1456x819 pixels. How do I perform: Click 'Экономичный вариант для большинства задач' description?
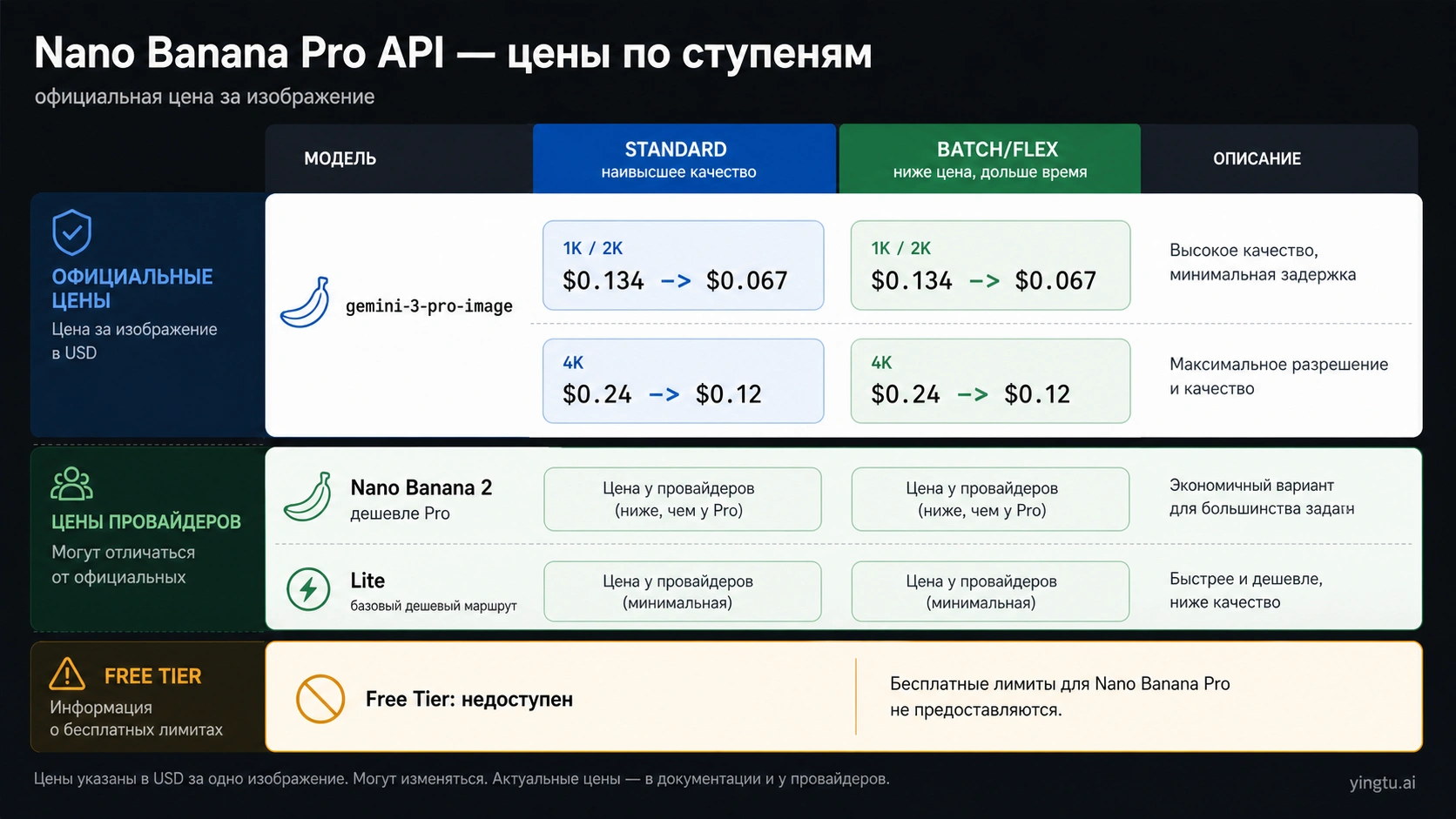1262,497
